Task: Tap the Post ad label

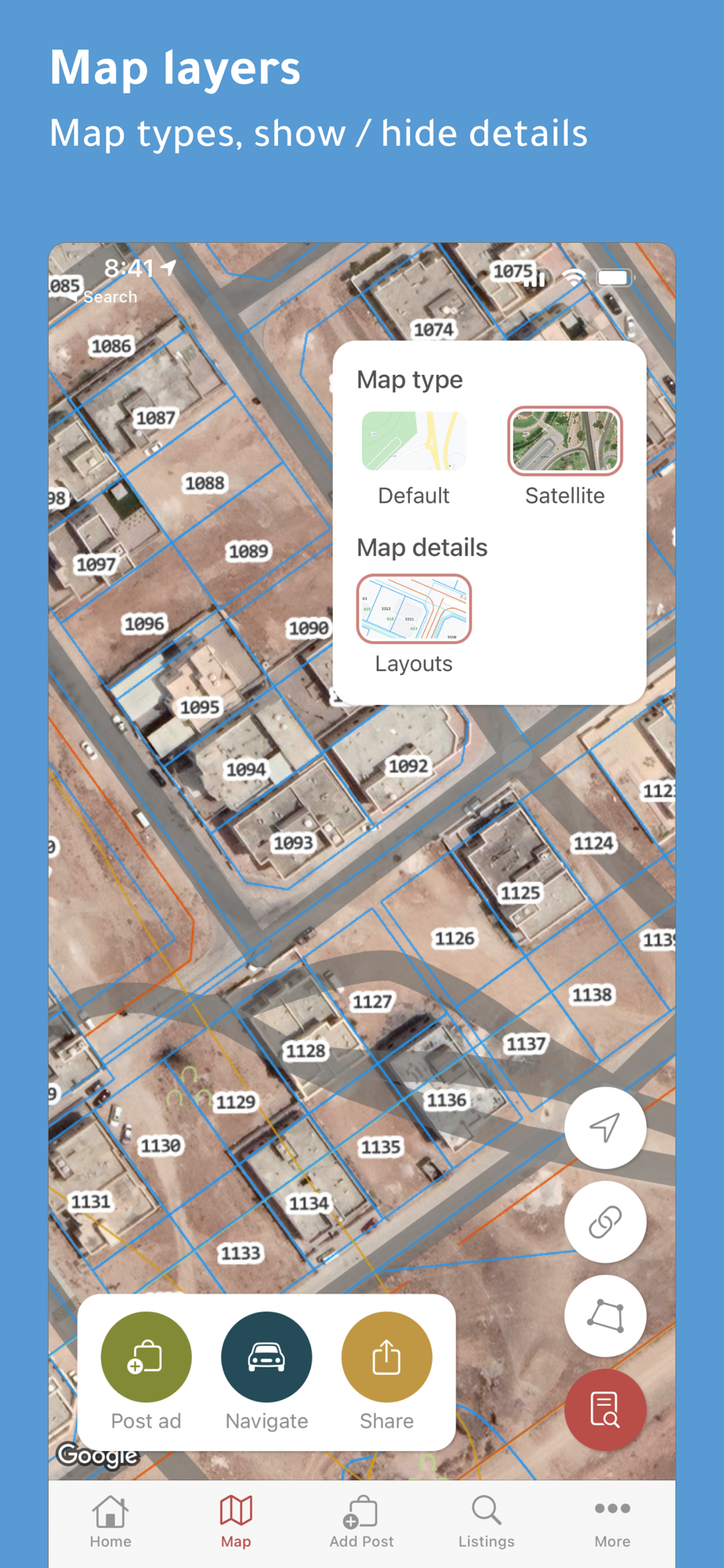Action: click(x=146, y=1421)
